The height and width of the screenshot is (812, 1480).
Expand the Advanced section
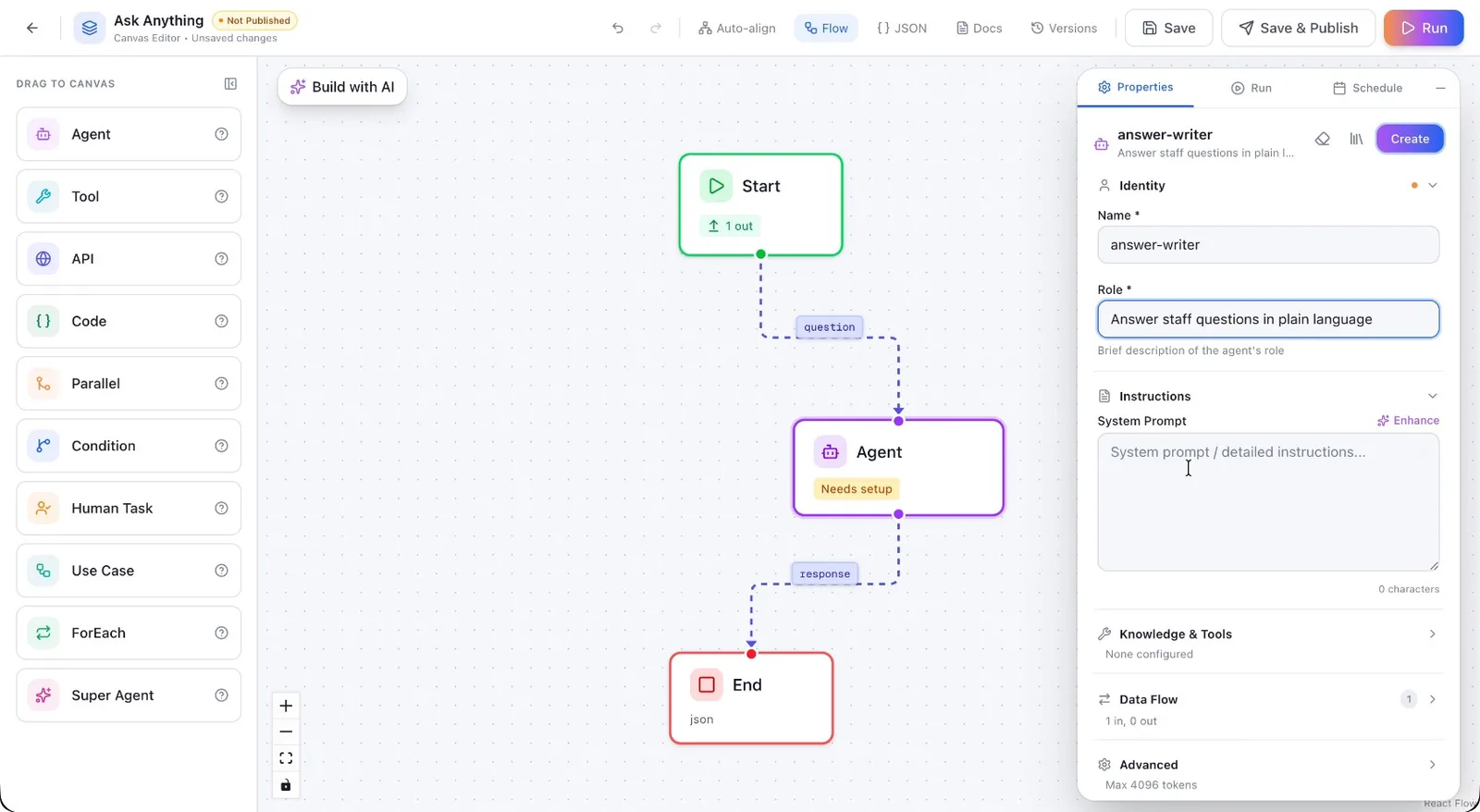[1433, 765]
